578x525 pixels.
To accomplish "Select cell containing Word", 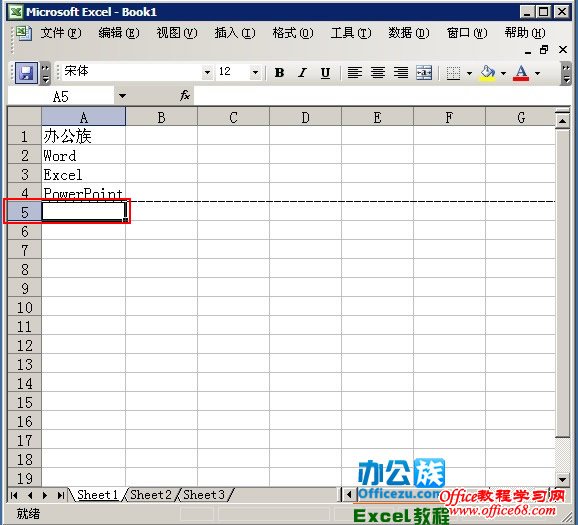I will coord(84,155).
